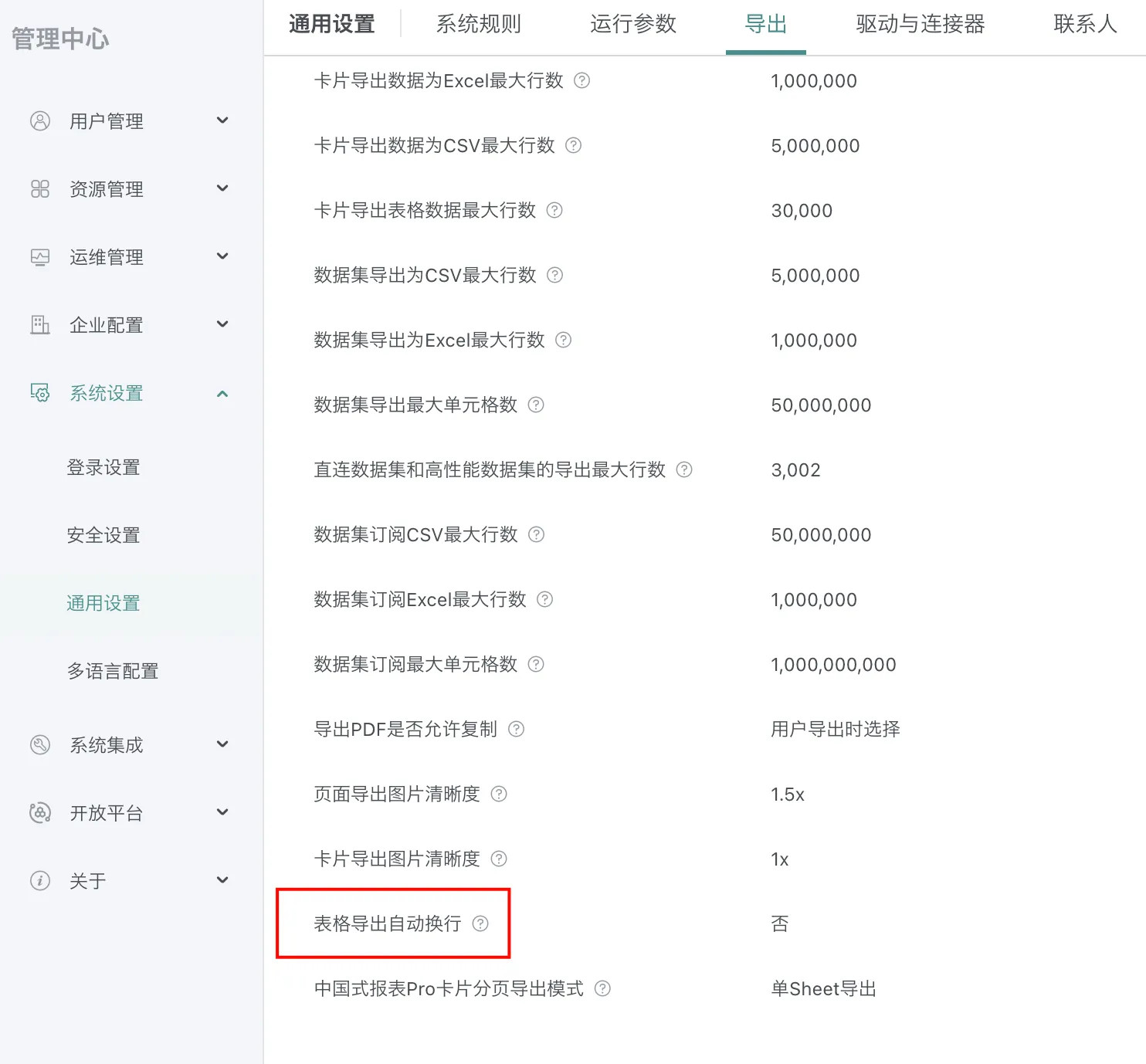This screenshot has height=1064, width=1146.
Task: Switch to the 运行参数 tab
Action: pos(633,25)
